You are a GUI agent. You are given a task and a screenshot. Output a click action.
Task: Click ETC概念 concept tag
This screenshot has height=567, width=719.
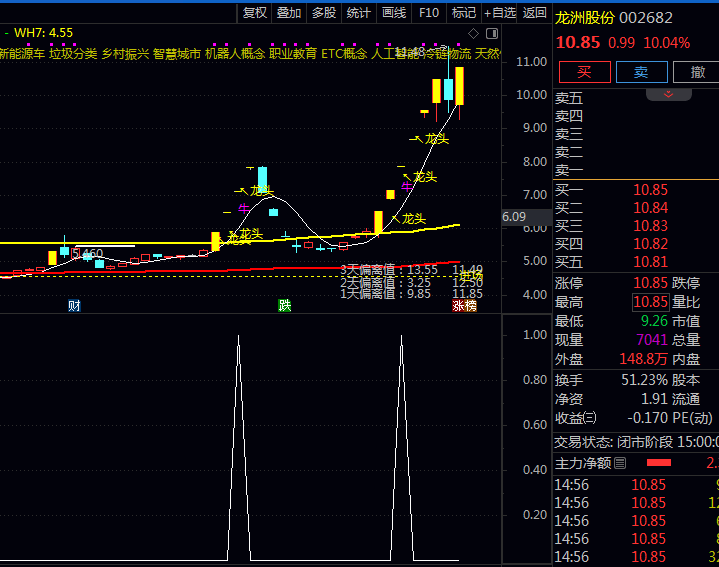tap(344, 54)
